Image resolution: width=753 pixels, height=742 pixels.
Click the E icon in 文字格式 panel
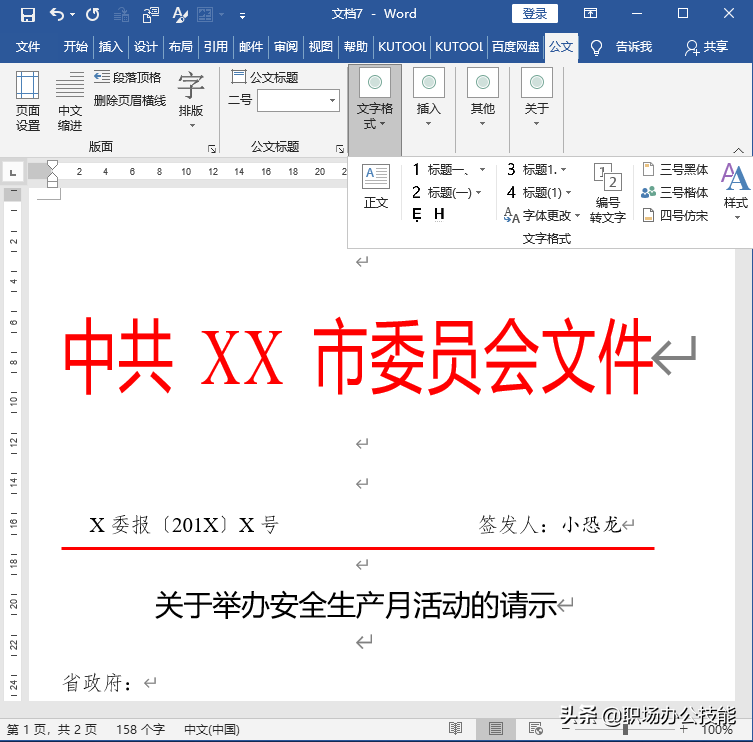pos(416,214)
